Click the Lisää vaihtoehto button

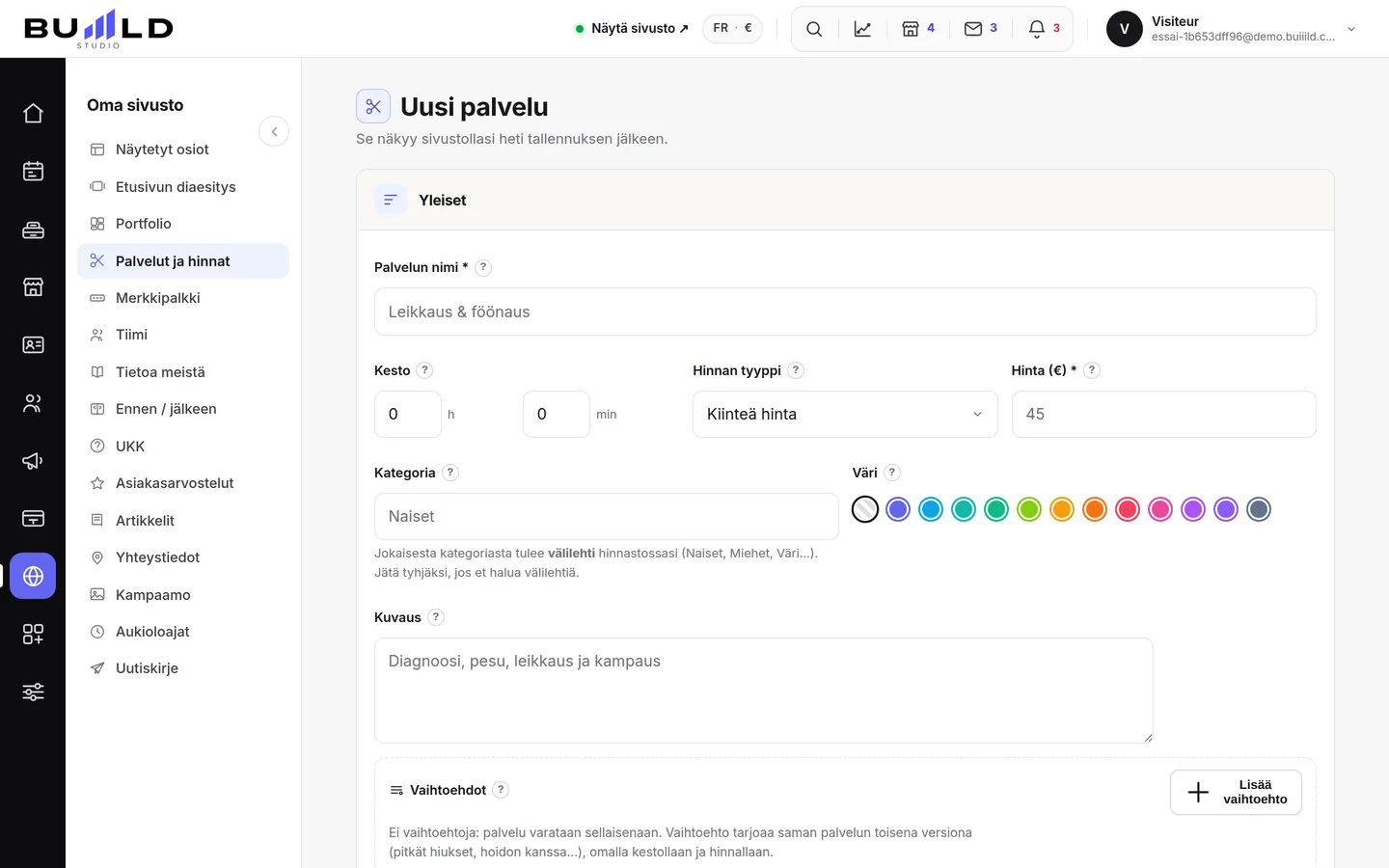(x=1236, y=792)
